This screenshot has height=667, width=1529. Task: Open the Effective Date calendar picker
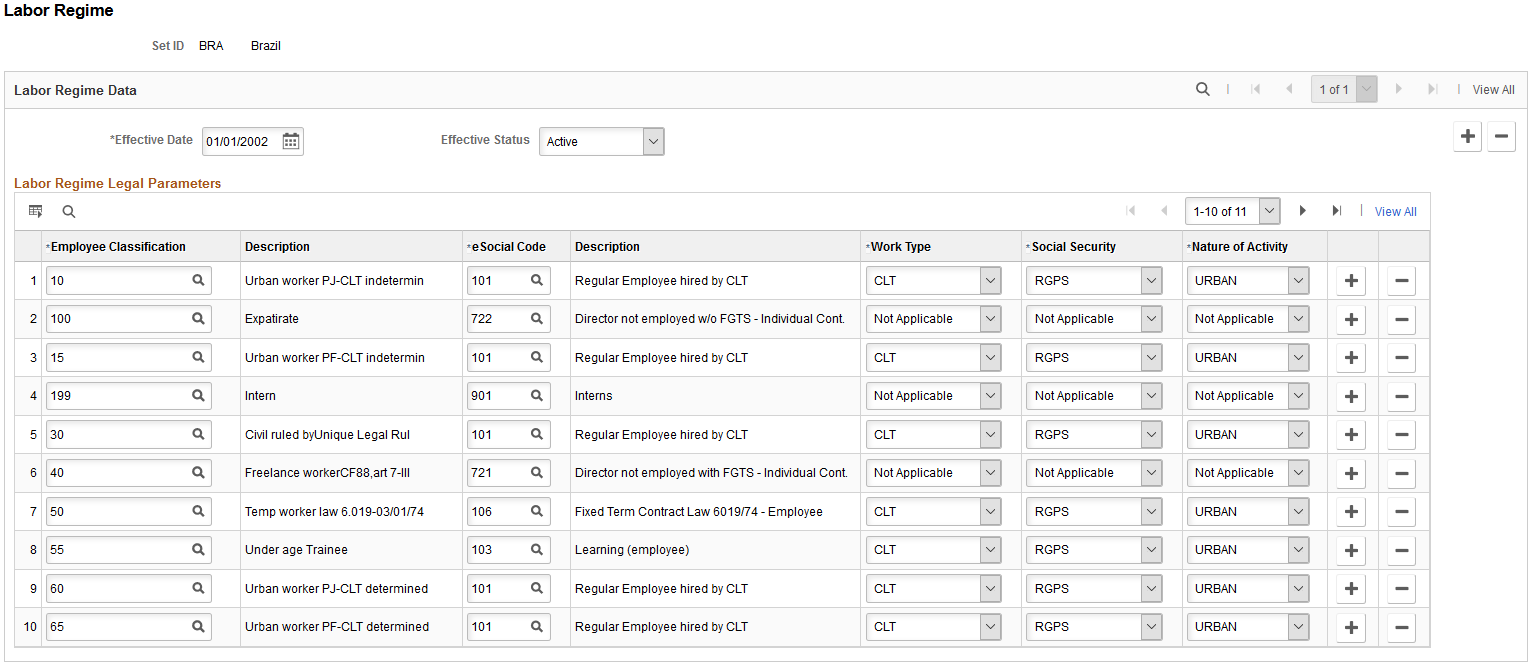pos(291,142)
